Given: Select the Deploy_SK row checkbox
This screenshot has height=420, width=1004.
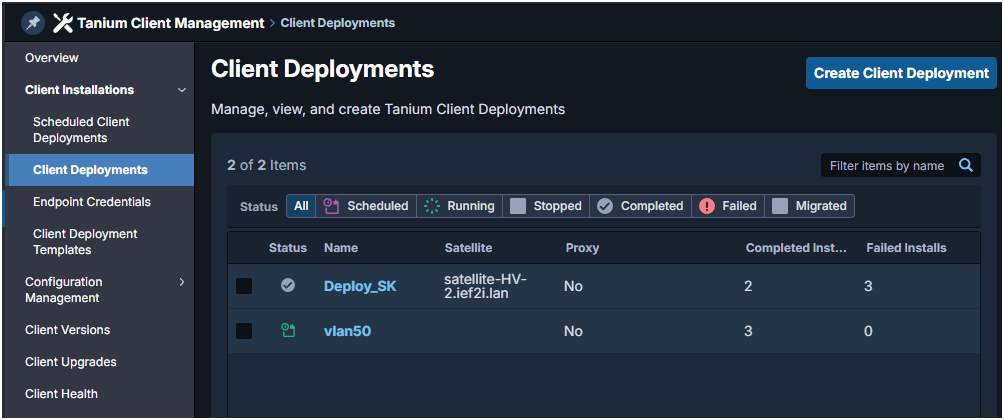Looking at the screenshot, I should pos(244,286).
